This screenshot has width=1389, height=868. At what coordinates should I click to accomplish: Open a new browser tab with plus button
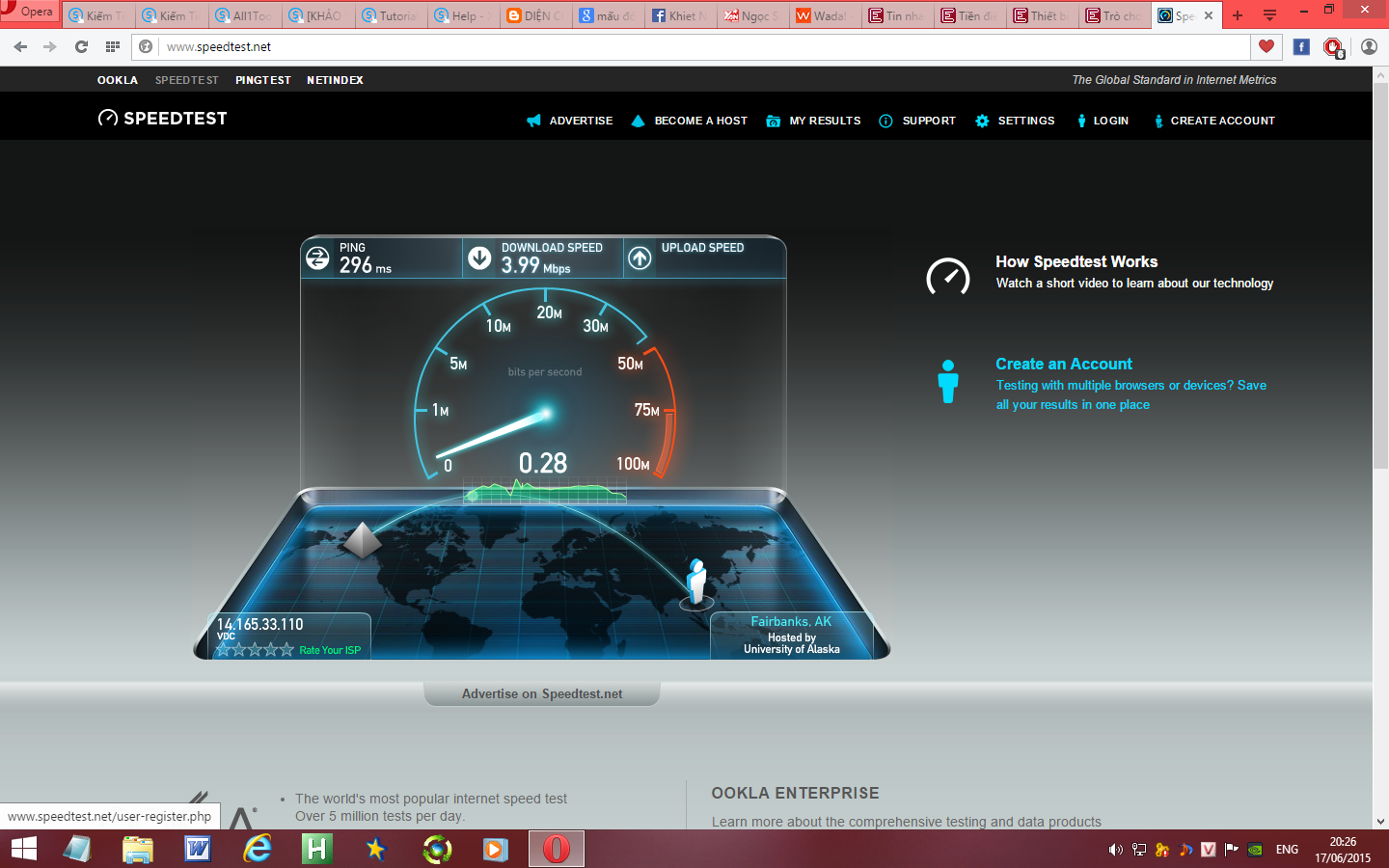[1238, 15]
